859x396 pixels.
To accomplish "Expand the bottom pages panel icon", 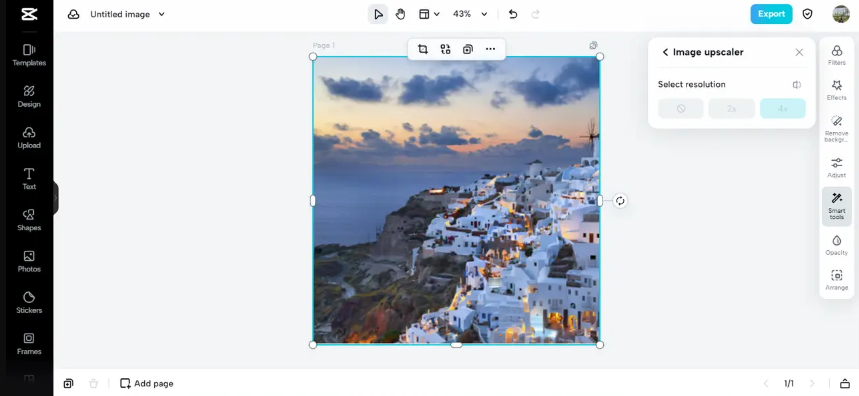I will [x=845, y=383].
